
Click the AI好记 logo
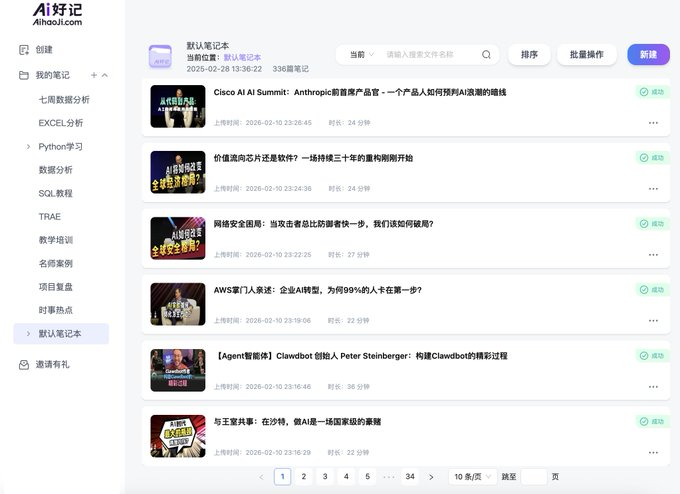point(57,13)
